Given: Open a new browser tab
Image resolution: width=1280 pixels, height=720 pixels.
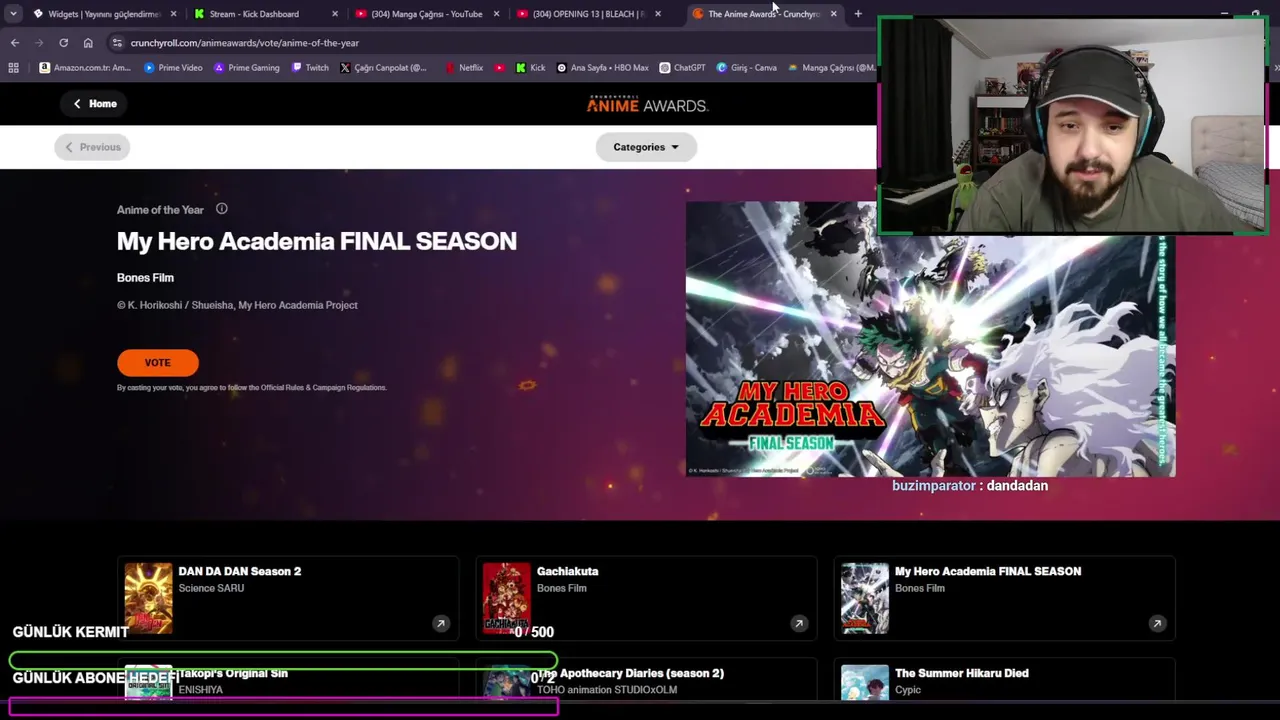Looking at the screenshot, I should pos(858,14).
